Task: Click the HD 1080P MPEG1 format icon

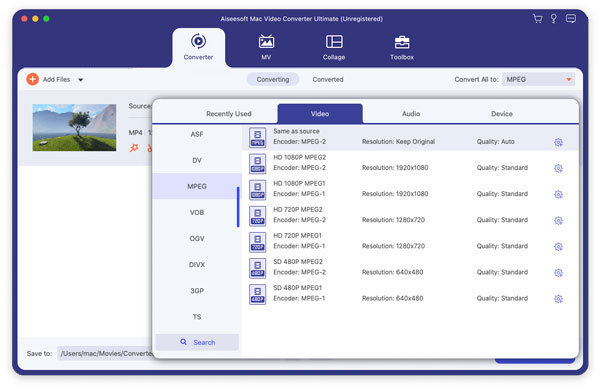Action: 258,190
